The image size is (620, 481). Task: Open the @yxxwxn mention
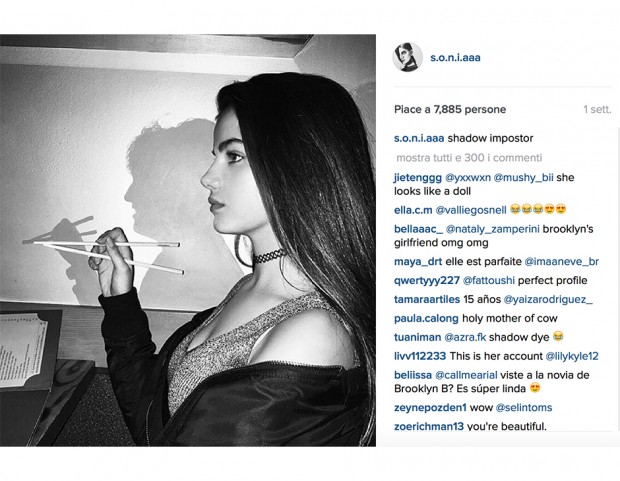coord(468,178)
